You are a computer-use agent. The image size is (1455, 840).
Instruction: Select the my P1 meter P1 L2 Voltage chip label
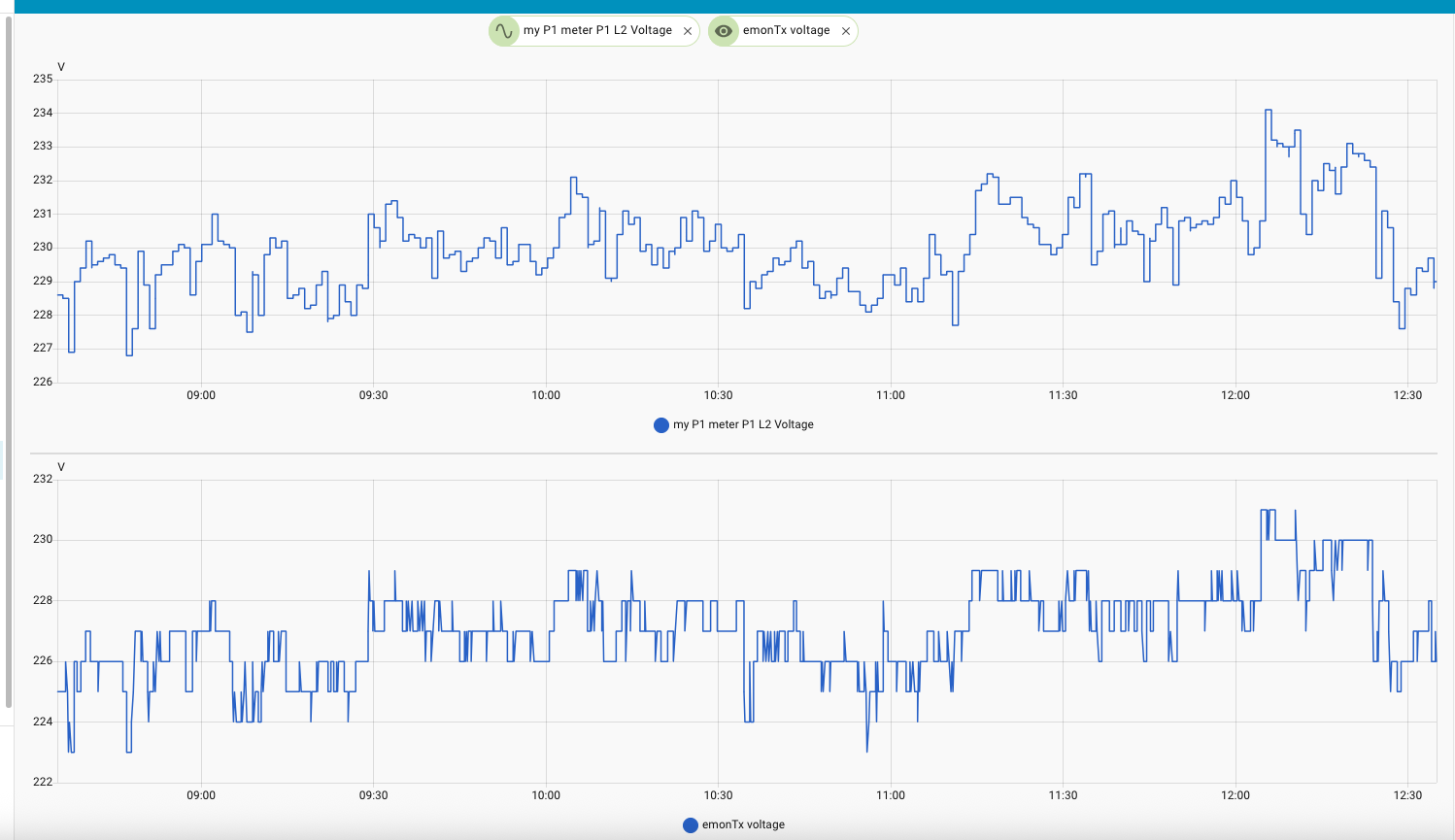pos(597,31)
